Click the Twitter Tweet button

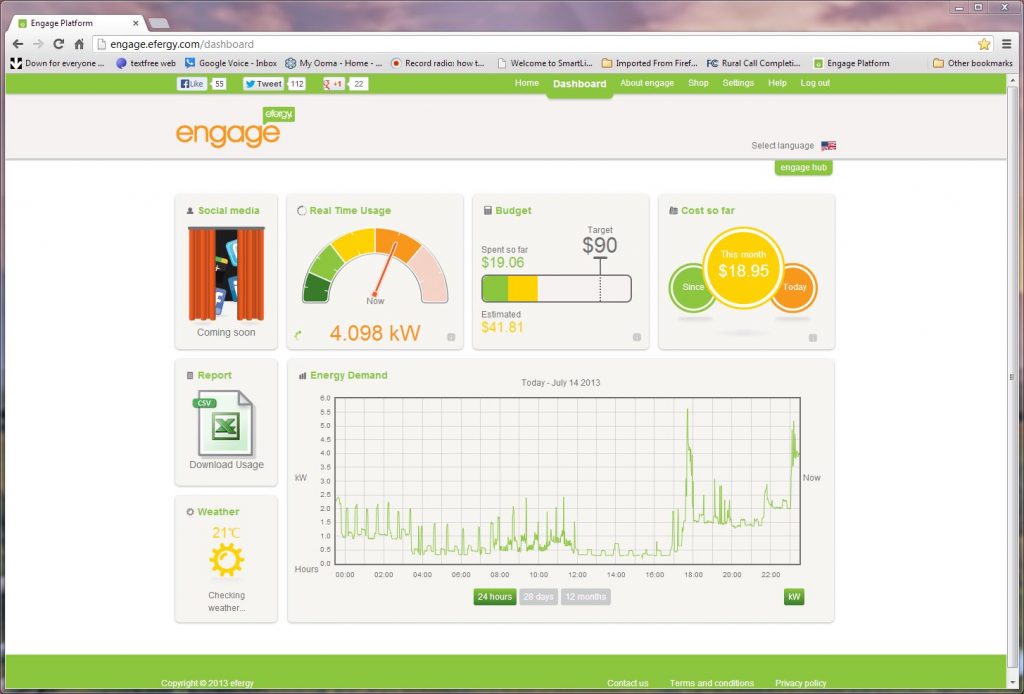[x=264, y=84]
